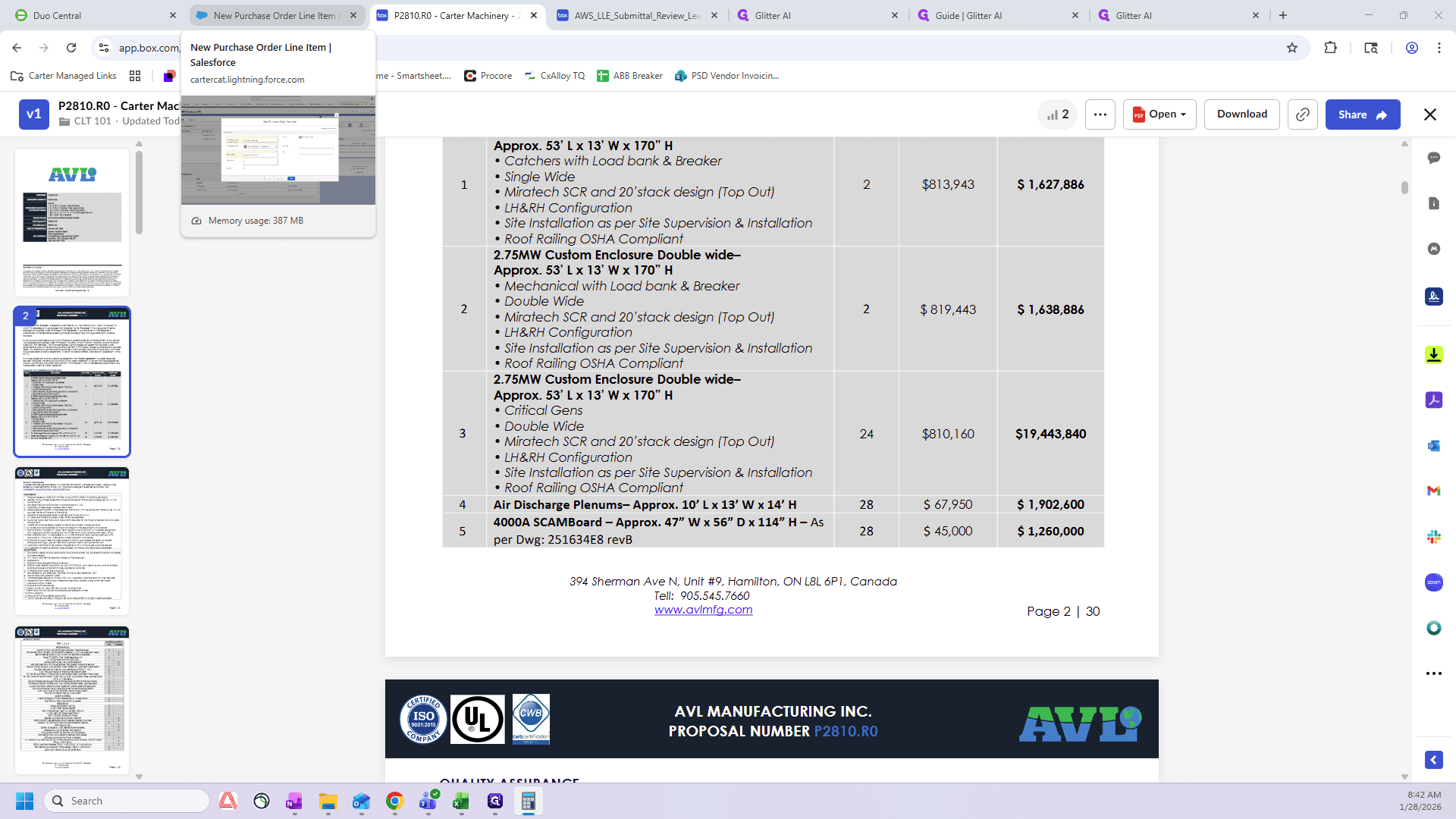Switch to New Purchase Order Line Item tab
The width and height of the screenshot is (1456, 819).
[x=276, y=15]
